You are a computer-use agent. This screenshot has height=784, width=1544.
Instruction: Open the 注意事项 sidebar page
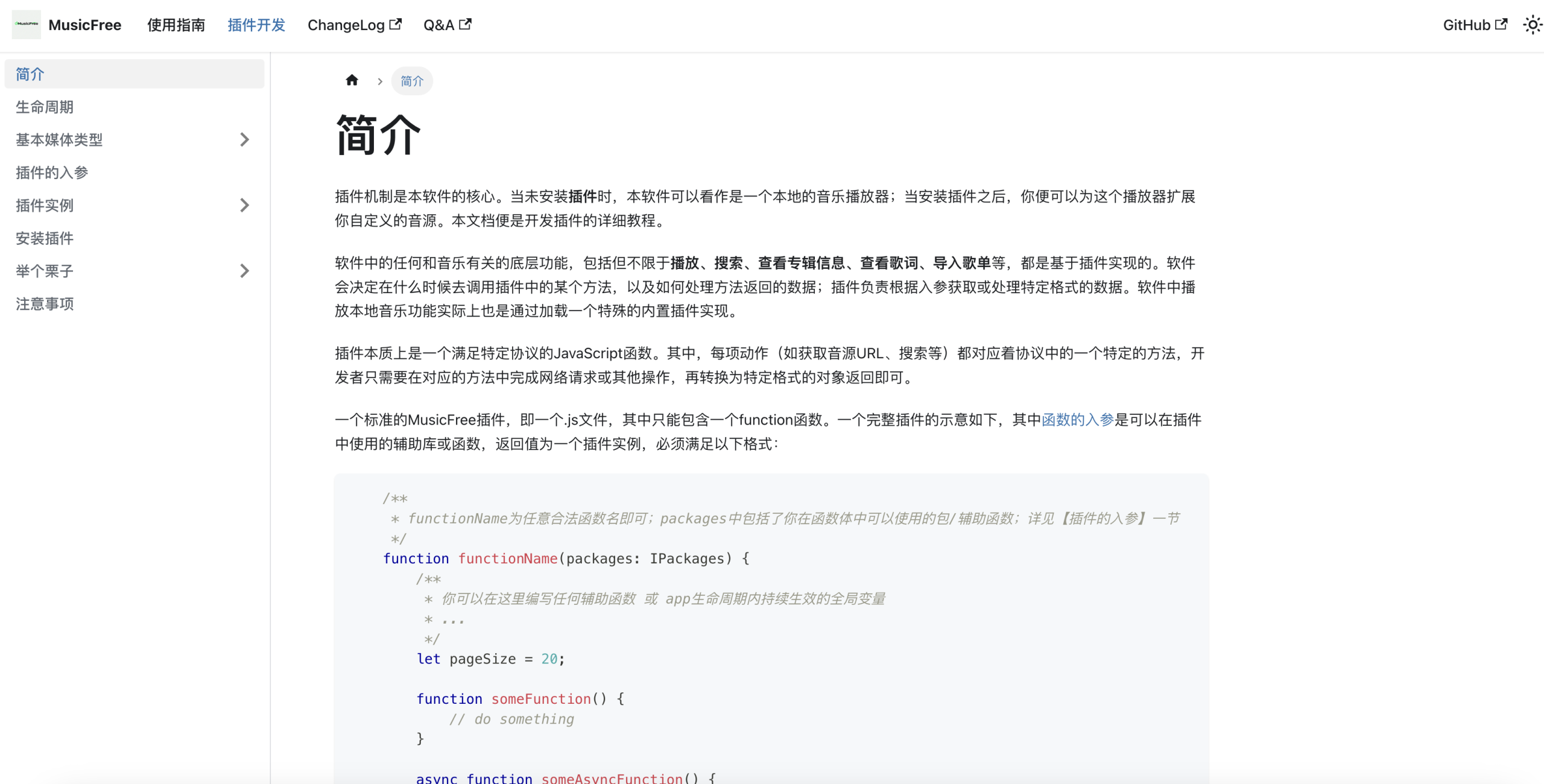pyautogui.click(x=45, y=304)
